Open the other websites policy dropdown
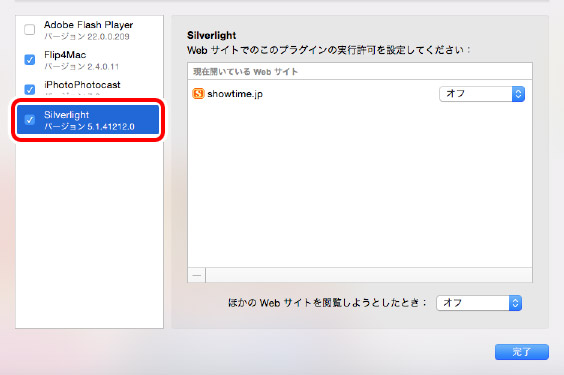The height and width of the screenshot is (375, 564). [479, 303]
